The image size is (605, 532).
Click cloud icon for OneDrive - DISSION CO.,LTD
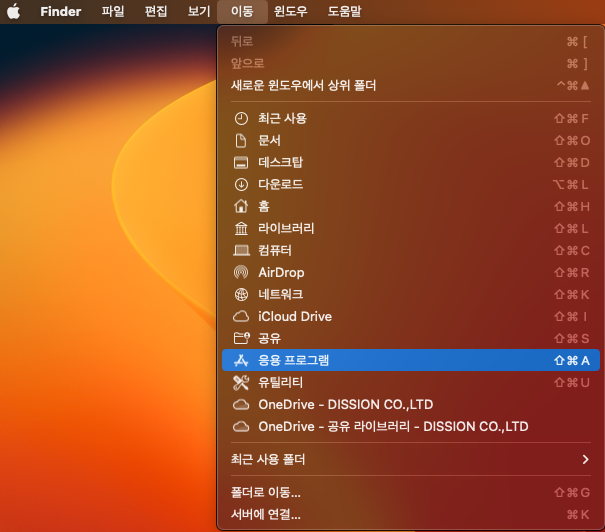[x=241, y=404]
